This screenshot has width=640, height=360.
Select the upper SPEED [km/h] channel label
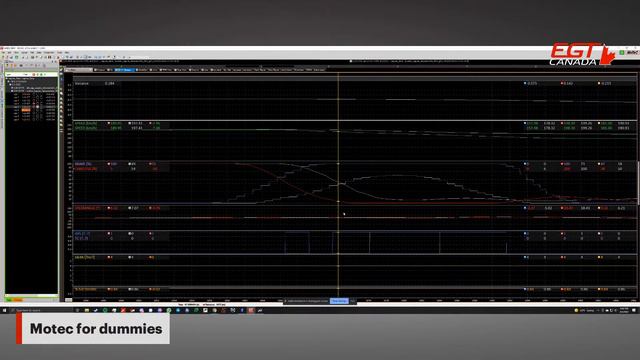point(86,123)
